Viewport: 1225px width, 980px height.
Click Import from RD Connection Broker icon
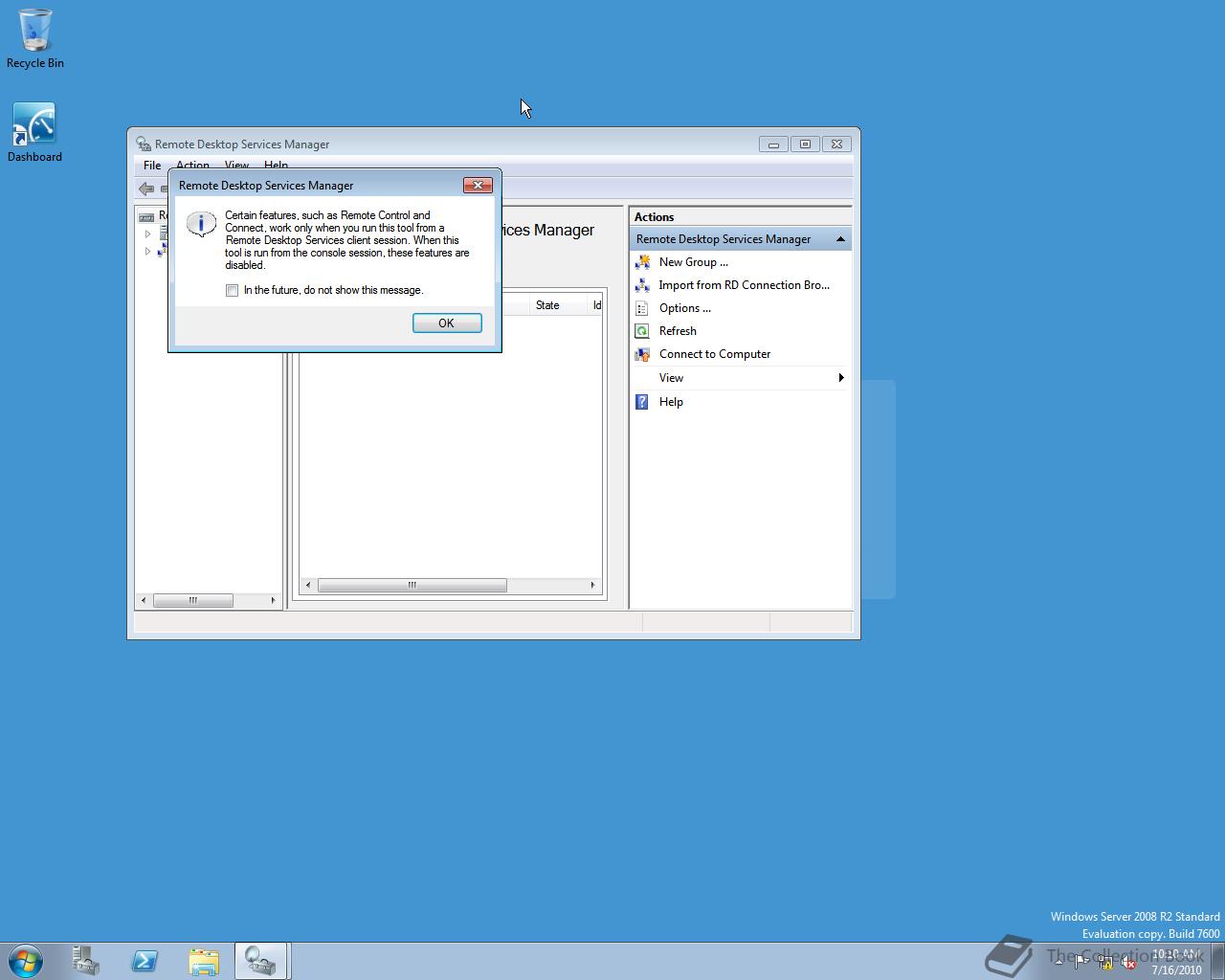642,285
